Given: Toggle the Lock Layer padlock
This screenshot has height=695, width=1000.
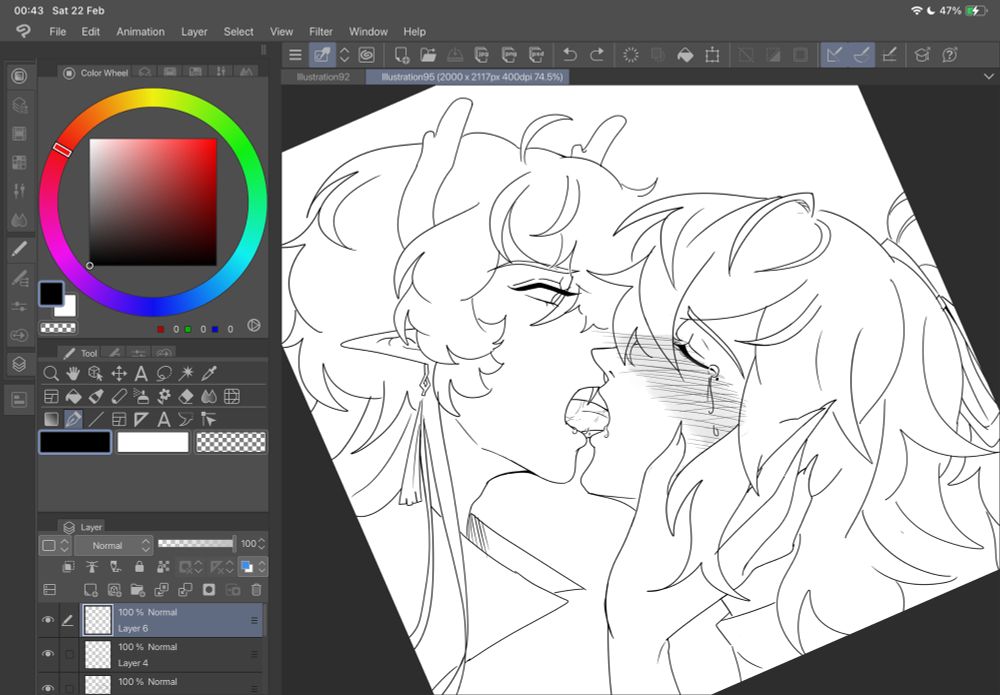Looking at the screenshot, I should (x=139, y=566).
